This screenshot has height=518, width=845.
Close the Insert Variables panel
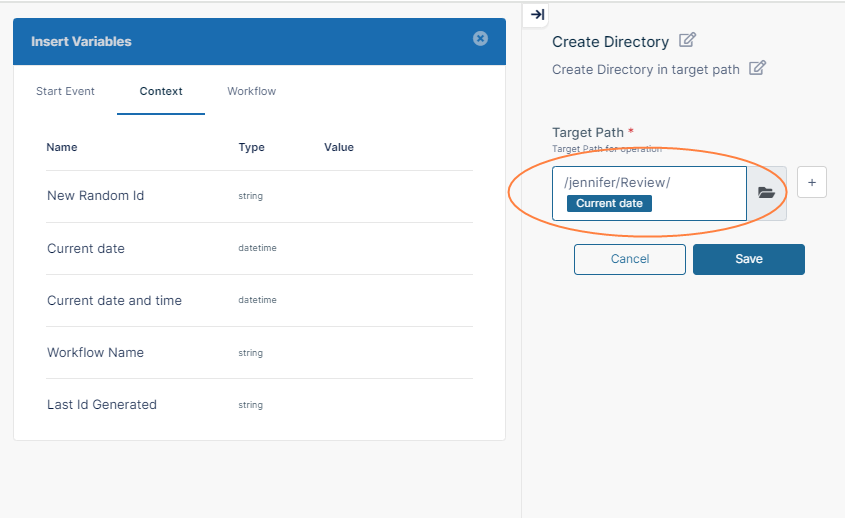point(480,39)
